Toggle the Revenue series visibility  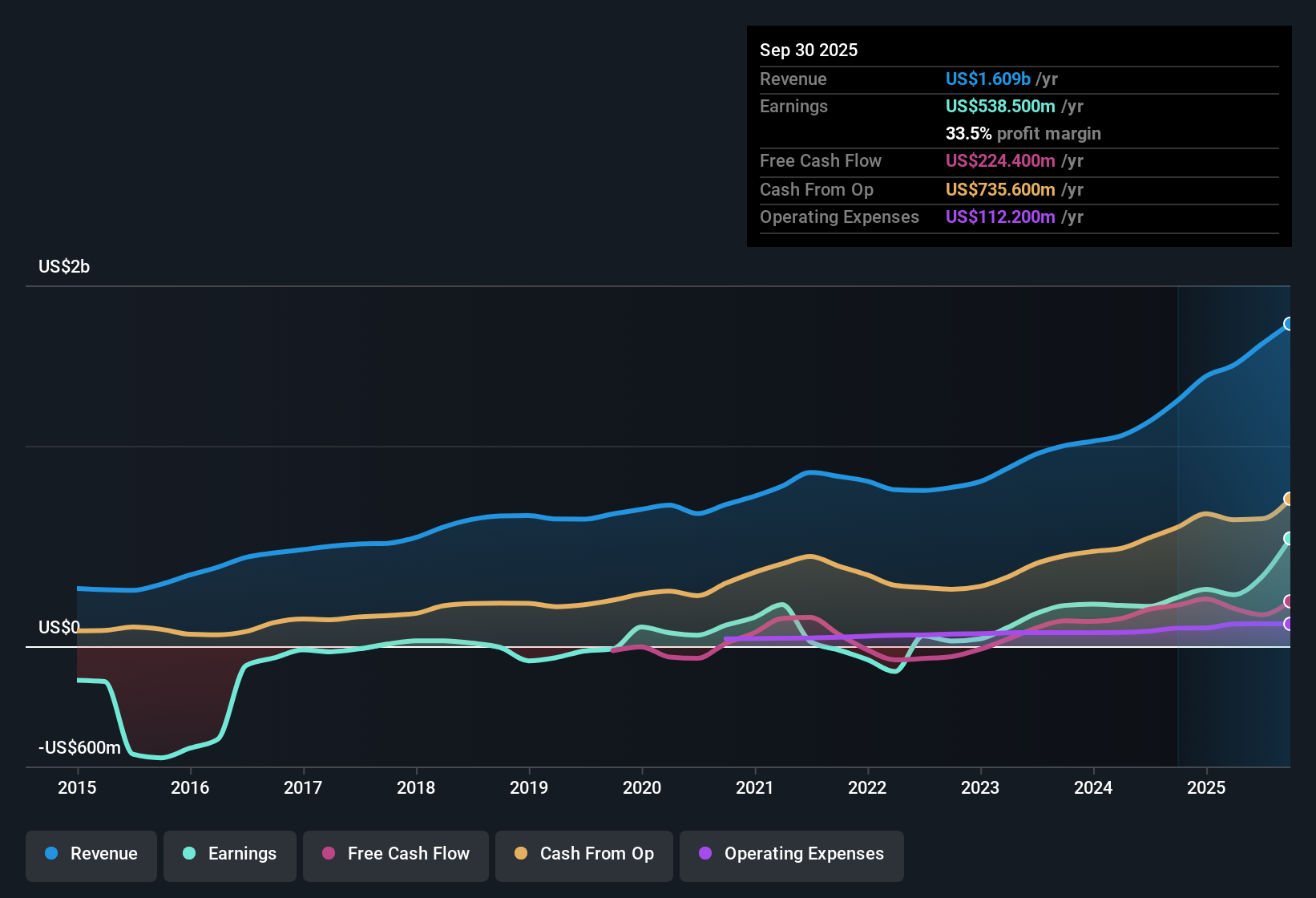91,854
